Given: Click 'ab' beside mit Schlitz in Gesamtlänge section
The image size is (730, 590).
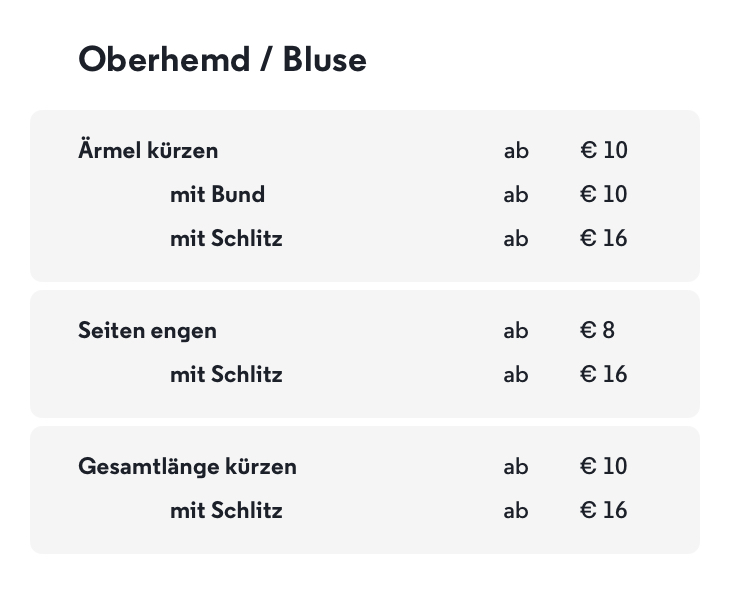Looking at the screenshot, I should click(x=516, y=511).
